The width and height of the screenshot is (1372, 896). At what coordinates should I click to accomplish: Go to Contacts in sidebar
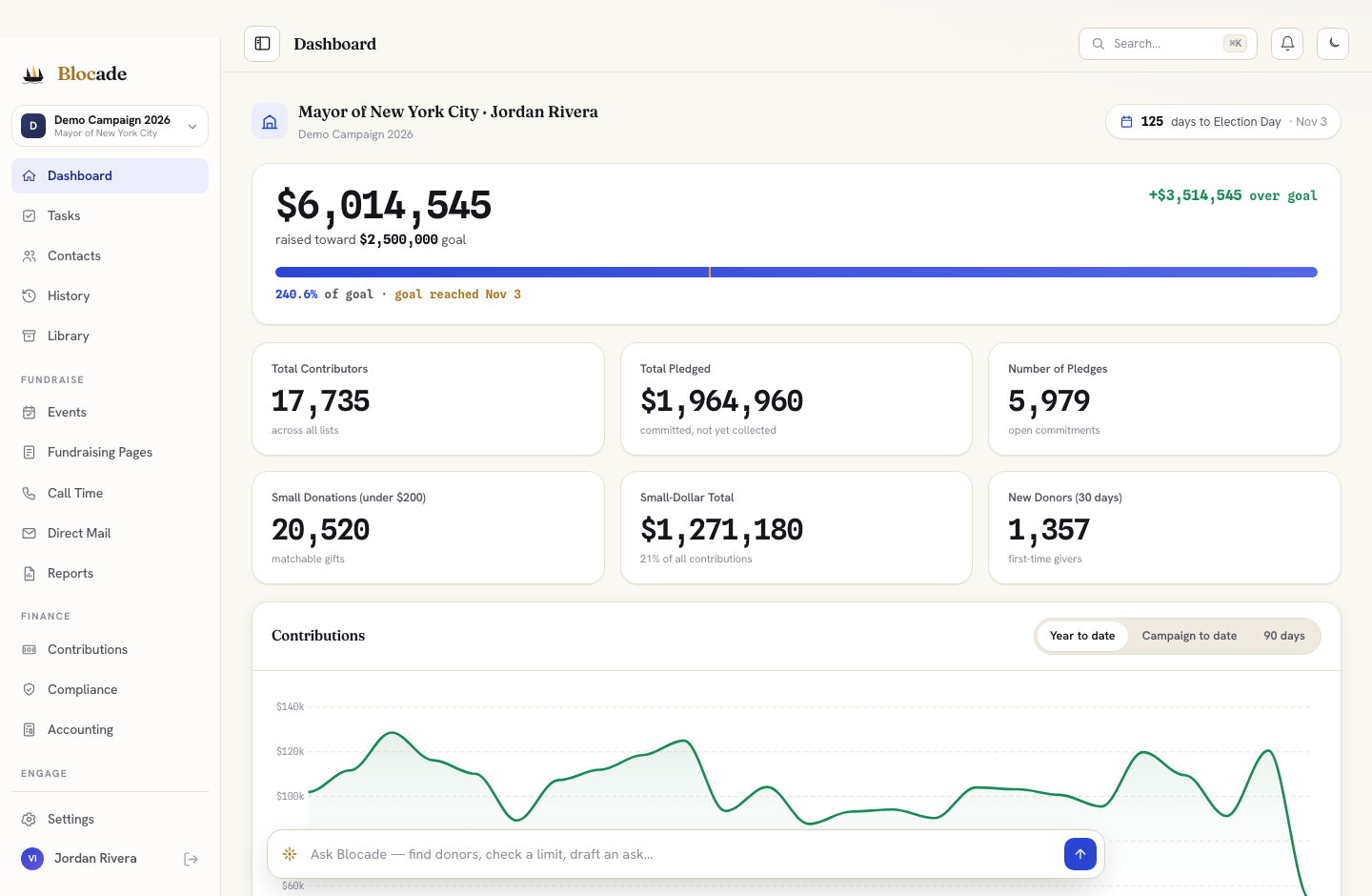click(x=110, y=256)
